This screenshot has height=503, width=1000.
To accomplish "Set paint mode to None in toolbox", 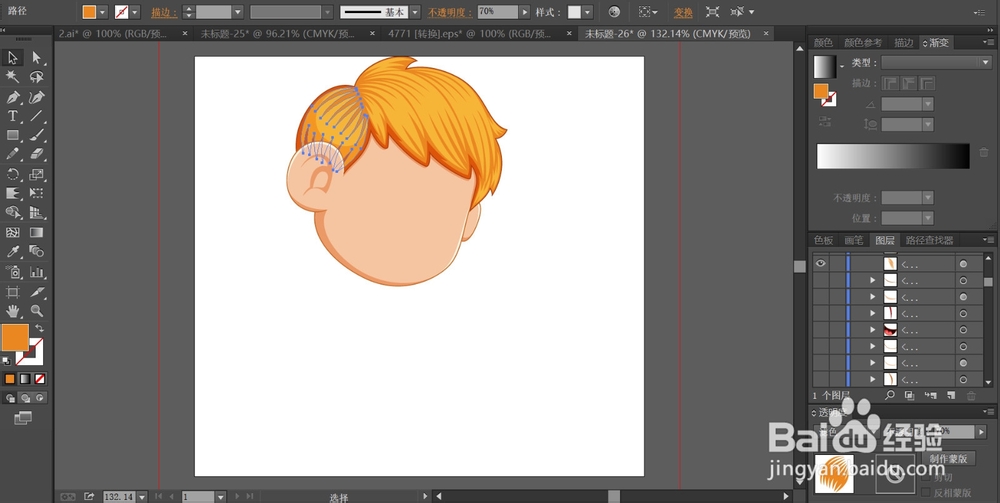I will (40, 379).
